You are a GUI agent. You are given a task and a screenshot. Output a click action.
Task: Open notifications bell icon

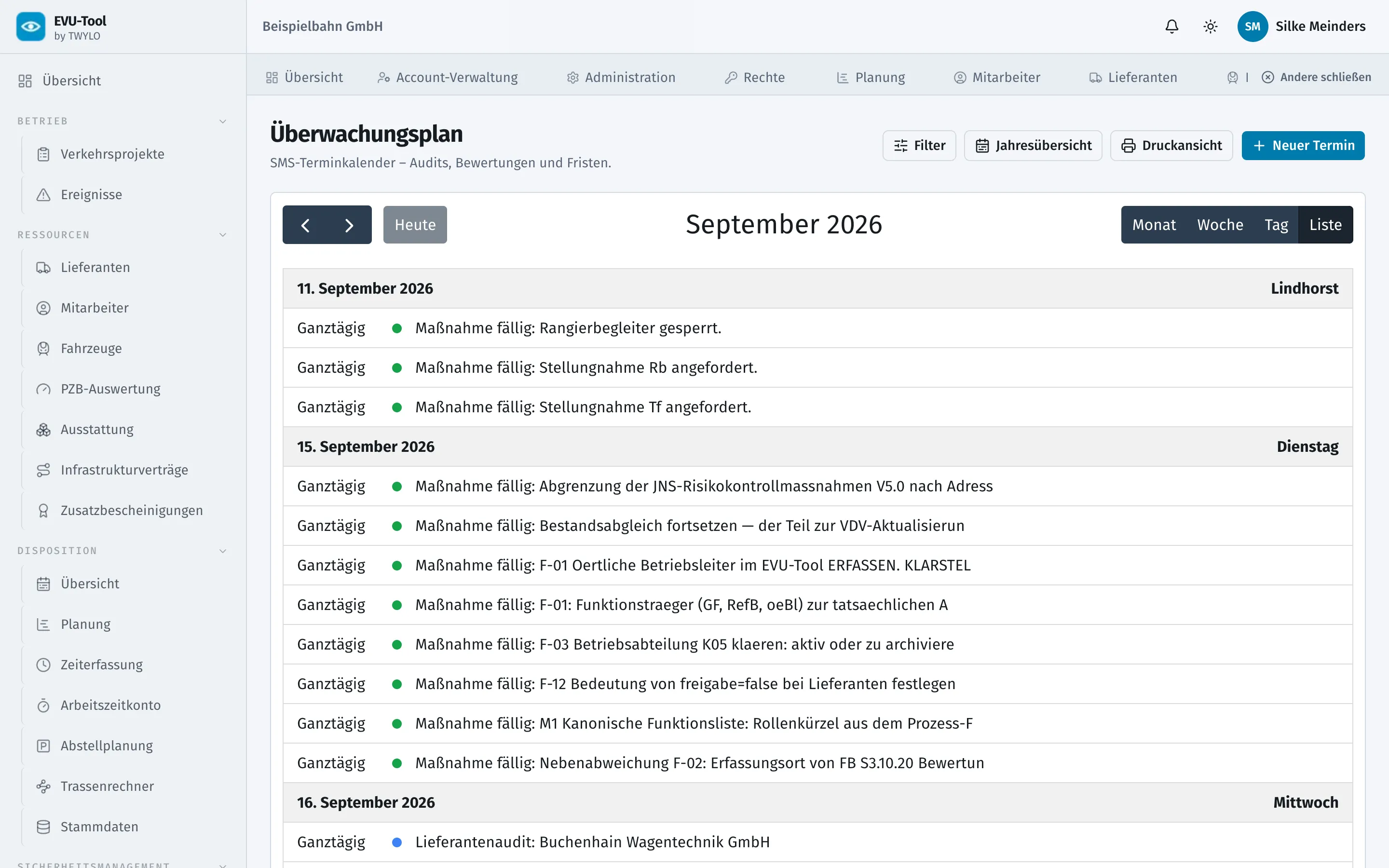1171,27
